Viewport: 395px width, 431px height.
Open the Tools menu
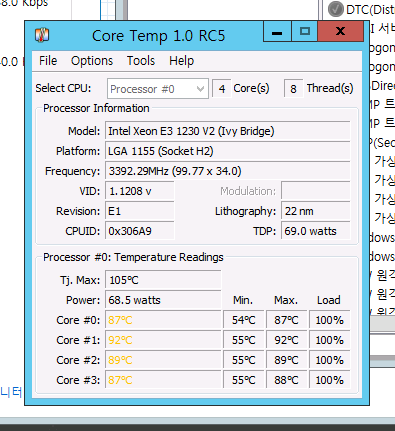pos(141,61)
